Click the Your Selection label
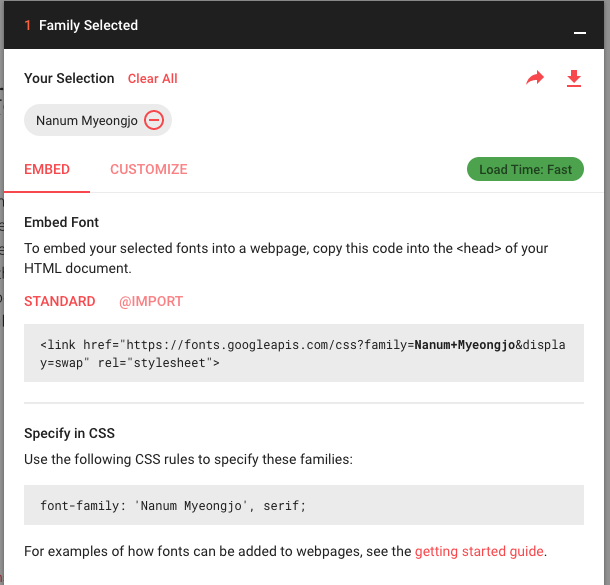The image size is (610, 585). pyautogui.click(x=69, y=78)
